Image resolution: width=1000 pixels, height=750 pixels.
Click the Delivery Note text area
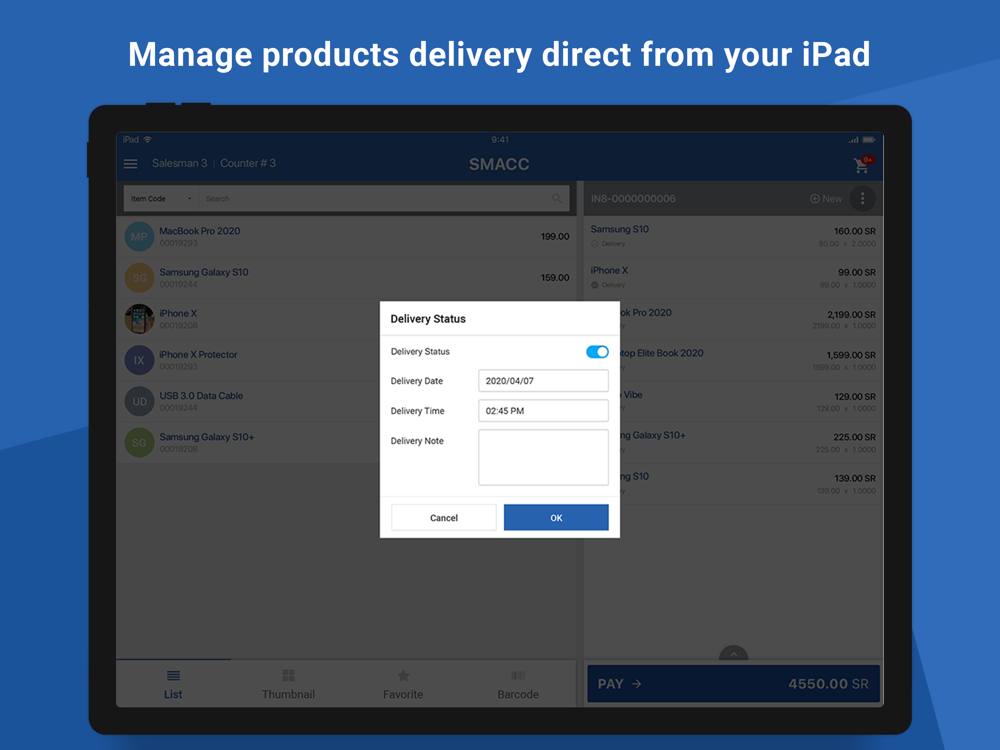pyautogui.click(x=543, y=457)
